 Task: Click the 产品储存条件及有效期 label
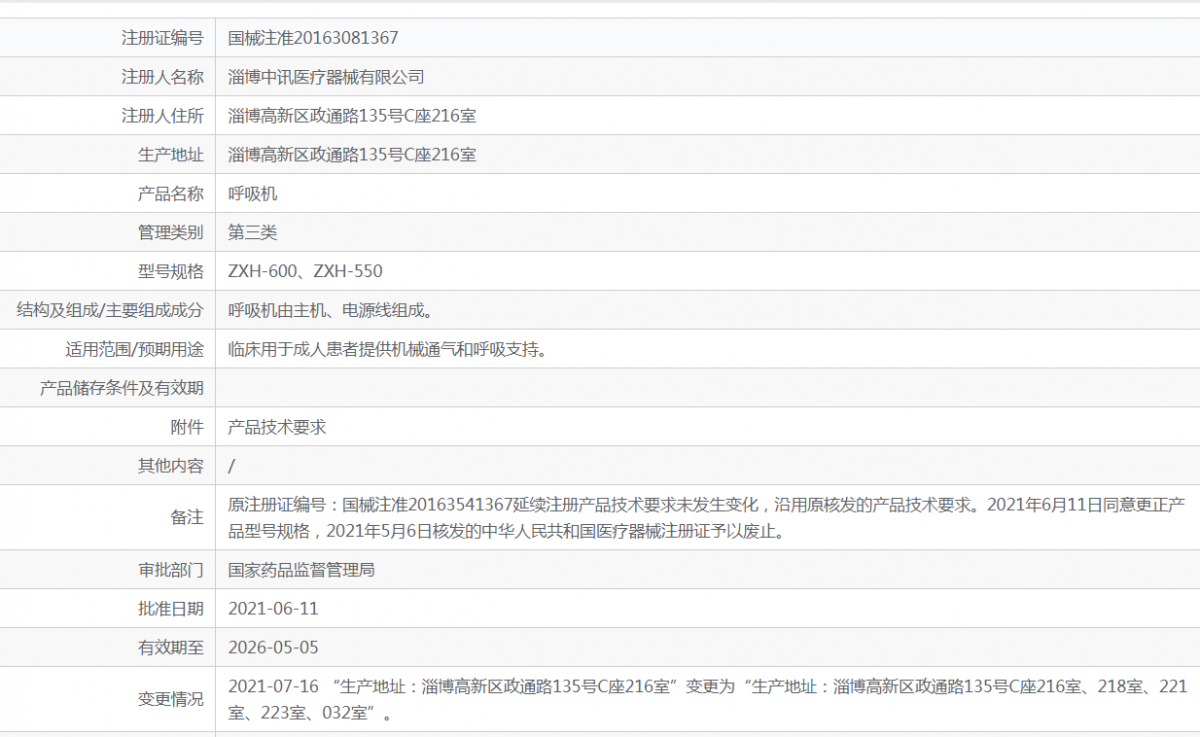122,389
